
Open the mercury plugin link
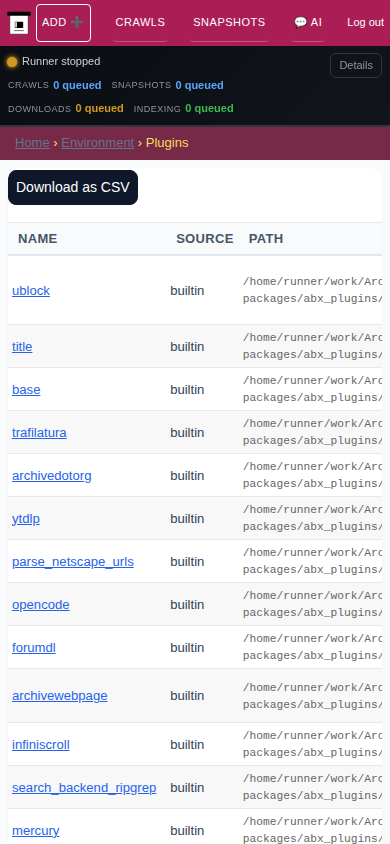click(x=36, y=831)
